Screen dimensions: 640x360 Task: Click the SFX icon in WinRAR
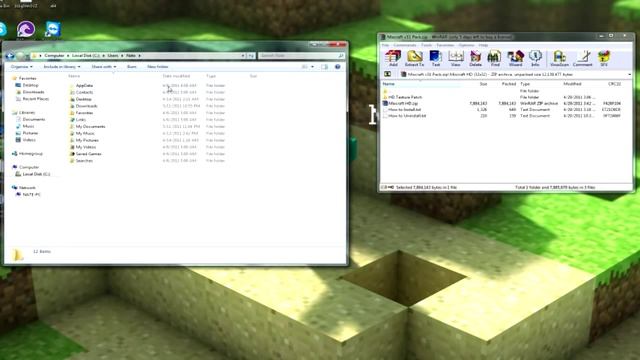click(604, 58)
